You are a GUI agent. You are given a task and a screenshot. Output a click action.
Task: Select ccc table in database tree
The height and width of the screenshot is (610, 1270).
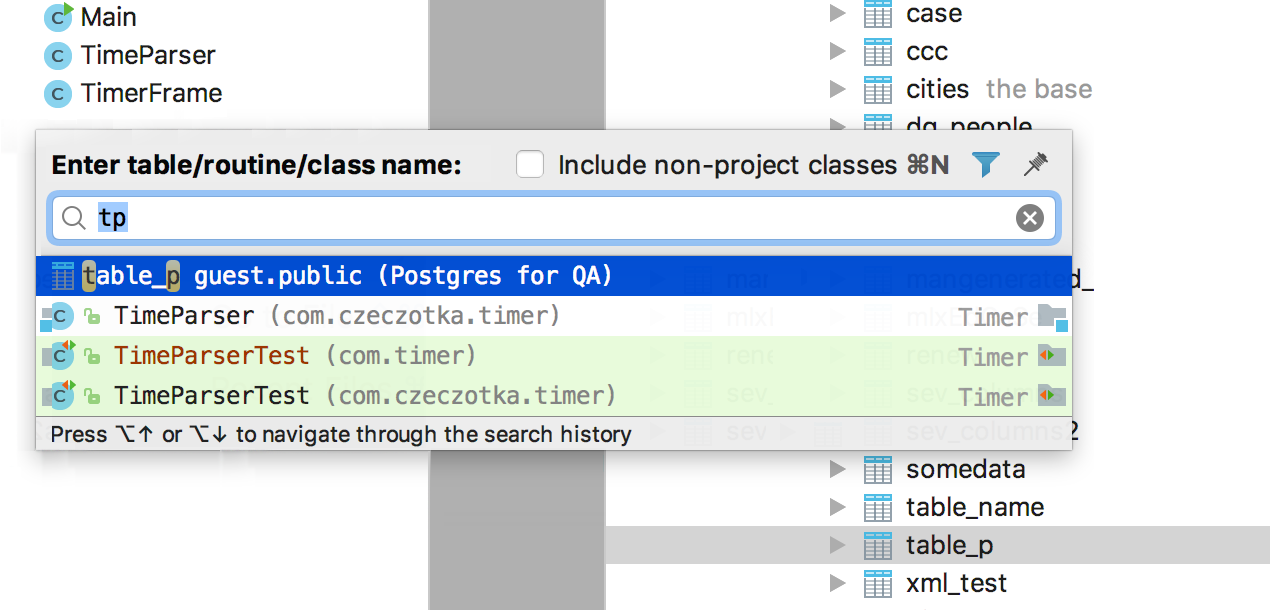point(927,52)
